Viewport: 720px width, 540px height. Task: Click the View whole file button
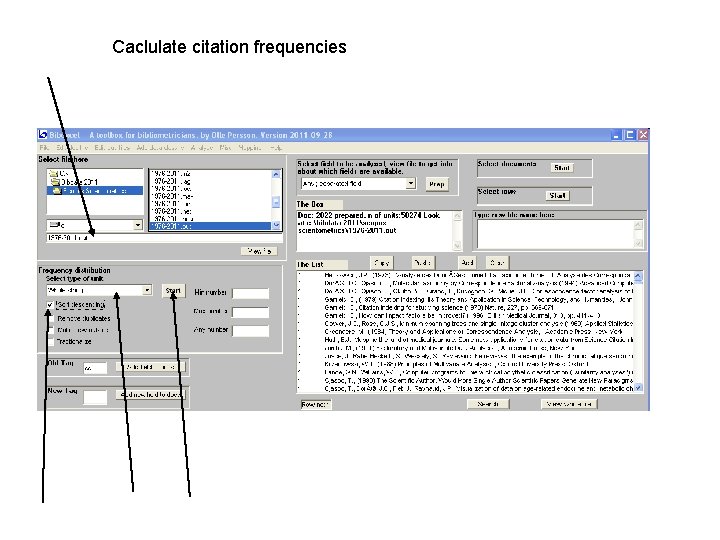[569, 404]
